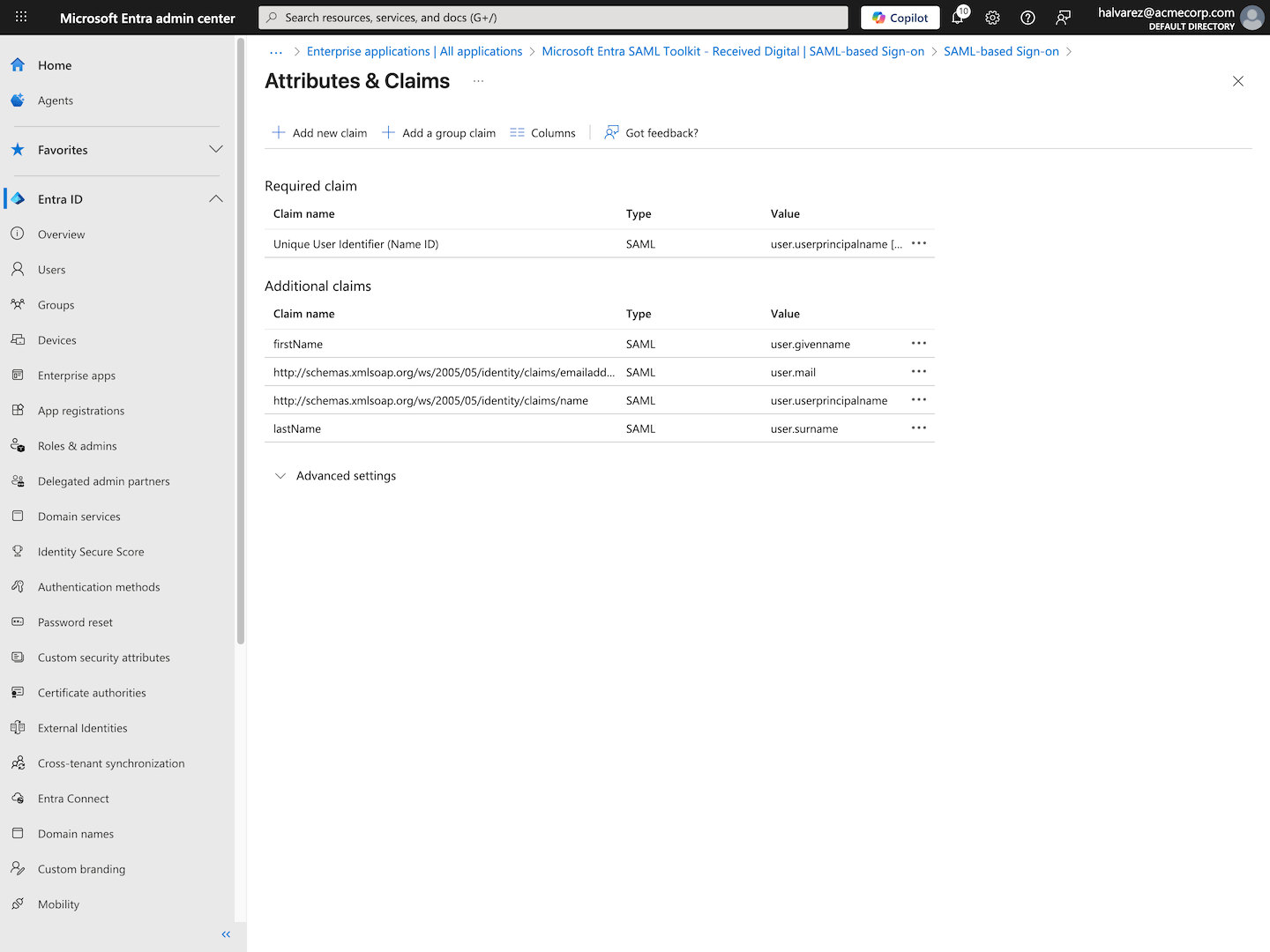Click the help question mark icon
The image size is (1270, 952).
pyautogui.click(x=1027, y=18)
